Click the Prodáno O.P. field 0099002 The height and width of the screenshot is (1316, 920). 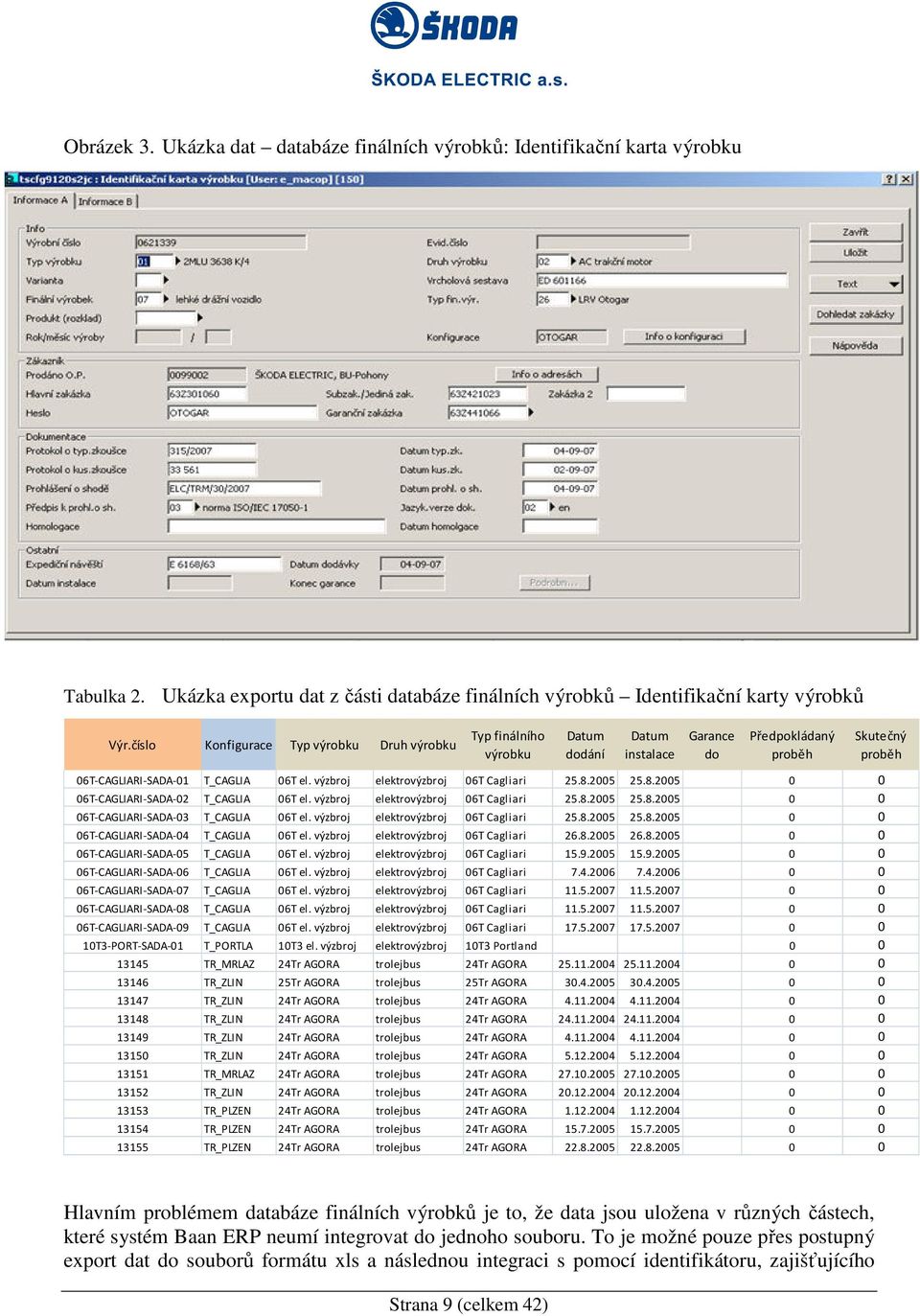[x=208, y=375]
